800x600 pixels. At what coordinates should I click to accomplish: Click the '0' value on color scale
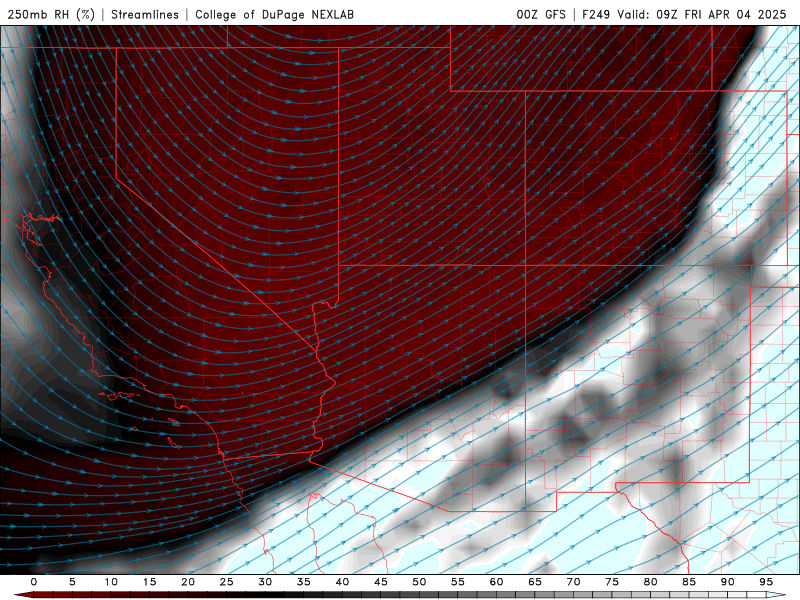(x=34, y=582)
